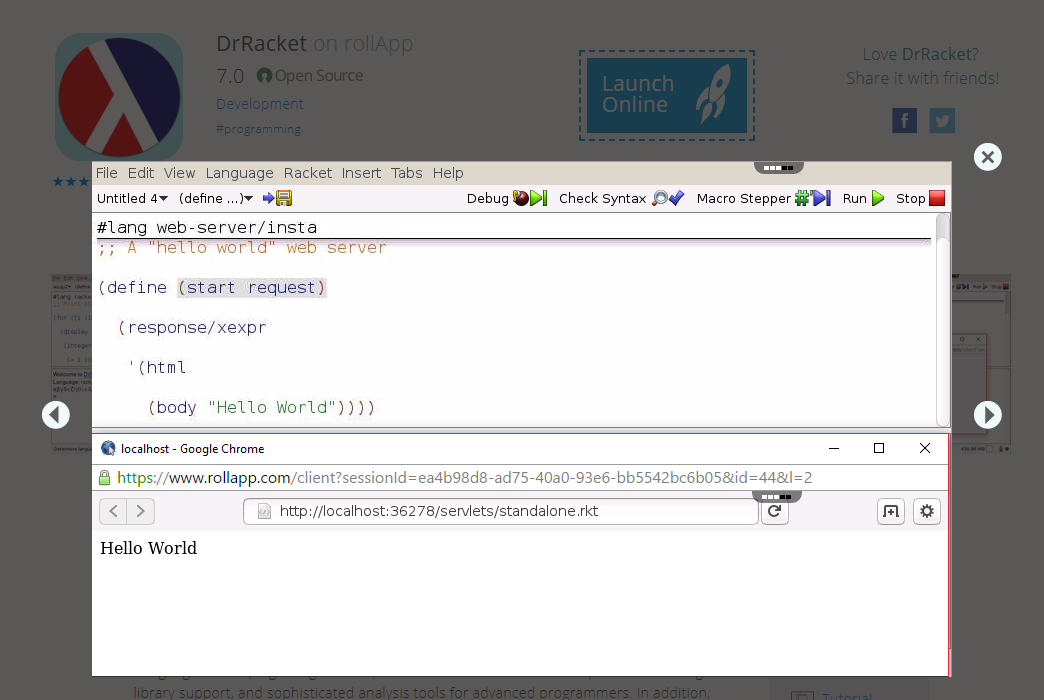This screenshot has height=700, width=1044.
Task: Click the browser toolbar drag handle pill
Action: [x=776, y=497]
